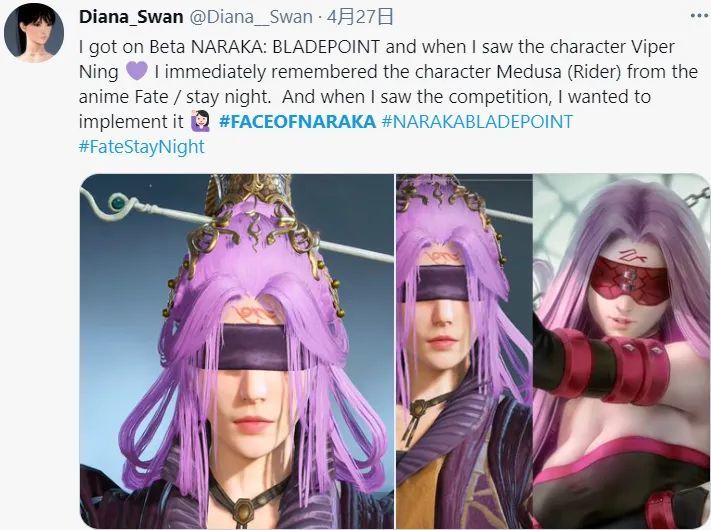Open the #NARAKABLADEPOINT hashtag
Image resolution: width=711 pixels, height=530 pixels.
[477, 122]
